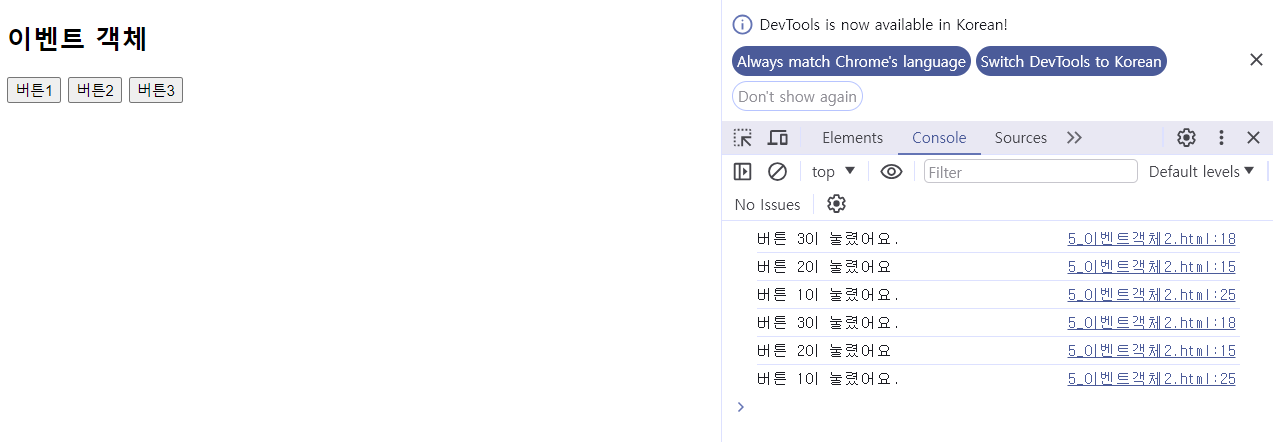Switch to the Sources tab
Image resolution: width=1273 pixels, height=442 pixels.
pos(1020,138)
